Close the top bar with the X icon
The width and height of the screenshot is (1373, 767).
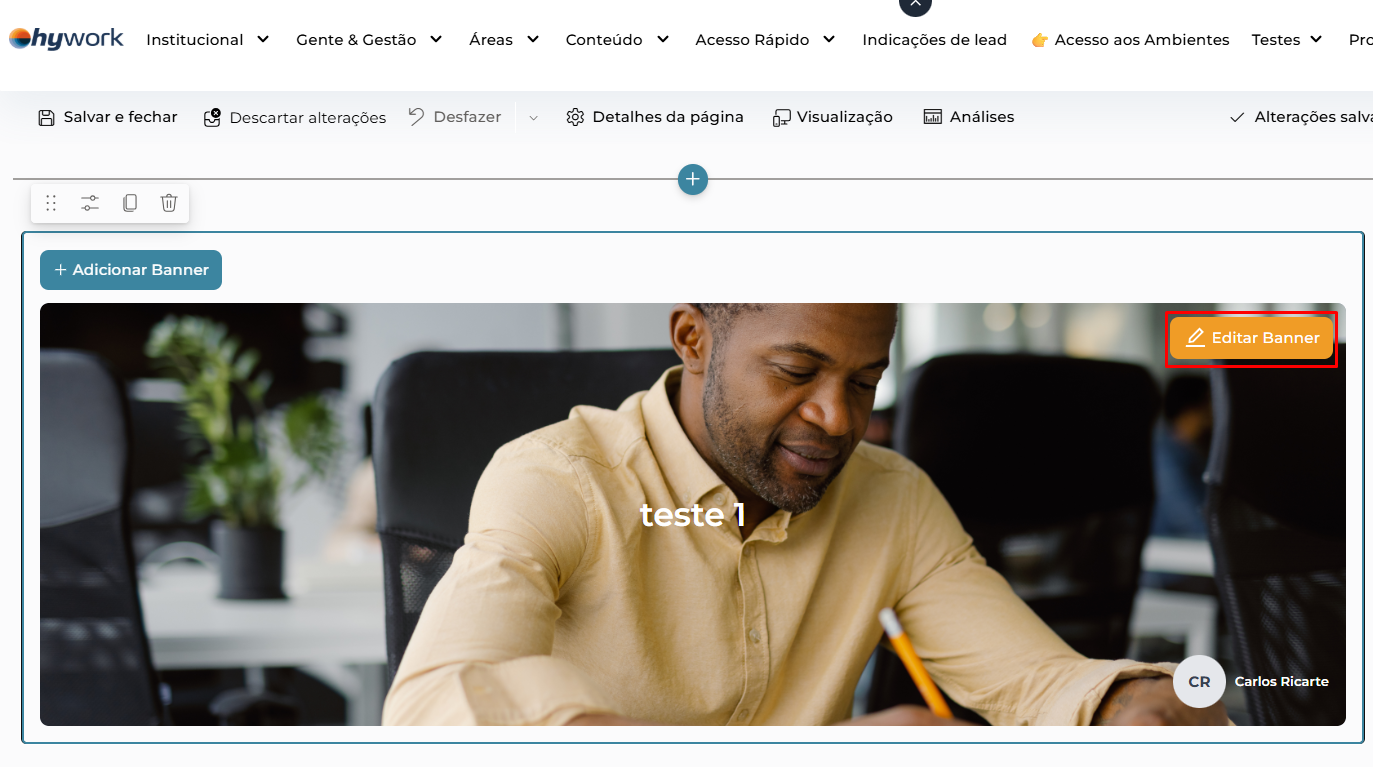pos(915,4)
